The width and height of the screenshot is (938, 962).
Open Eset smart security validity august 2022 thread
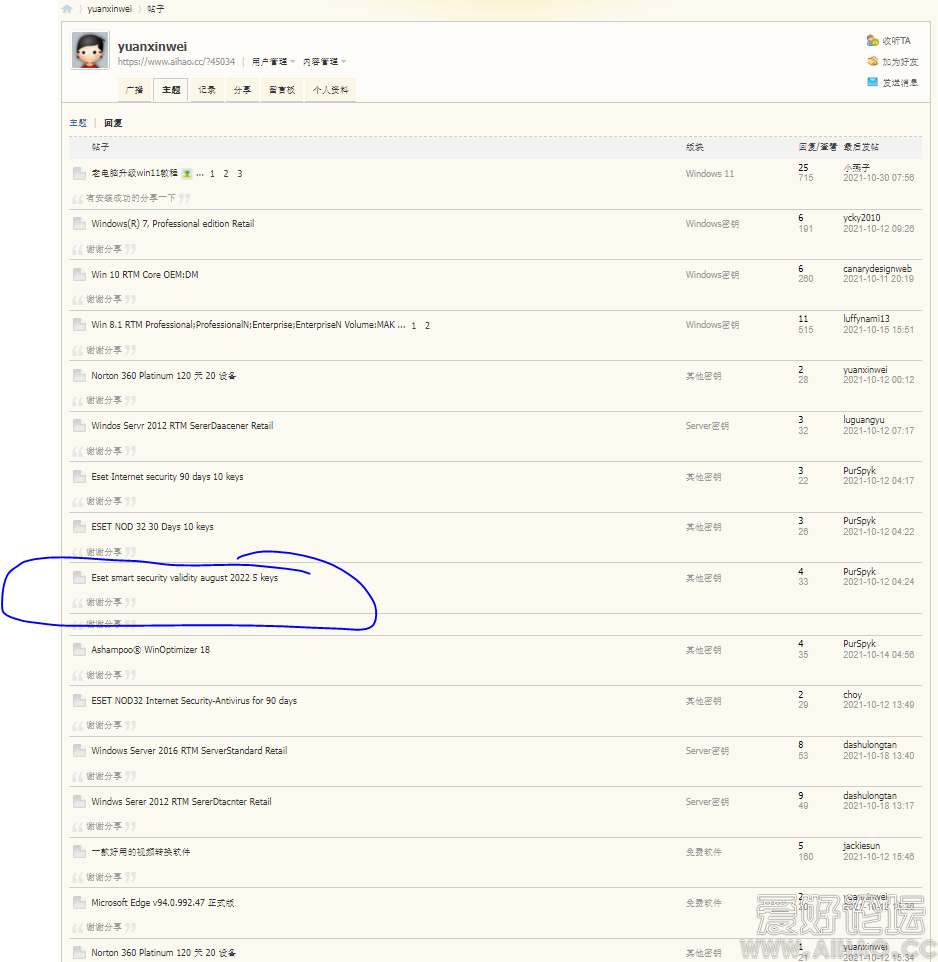pyautogui.click(x=184, y=578)
